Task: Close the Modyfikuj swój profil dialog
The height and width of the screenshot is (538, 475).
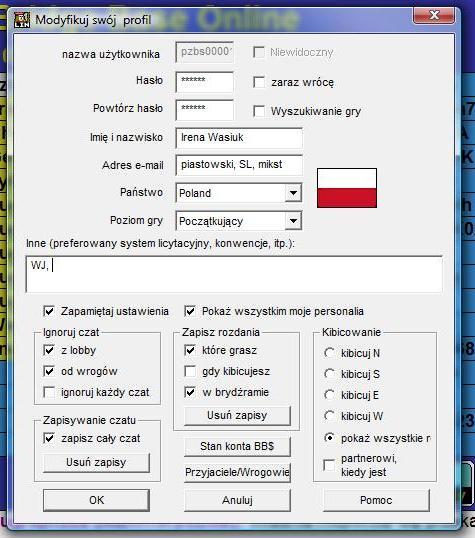Action: point(434,15)
